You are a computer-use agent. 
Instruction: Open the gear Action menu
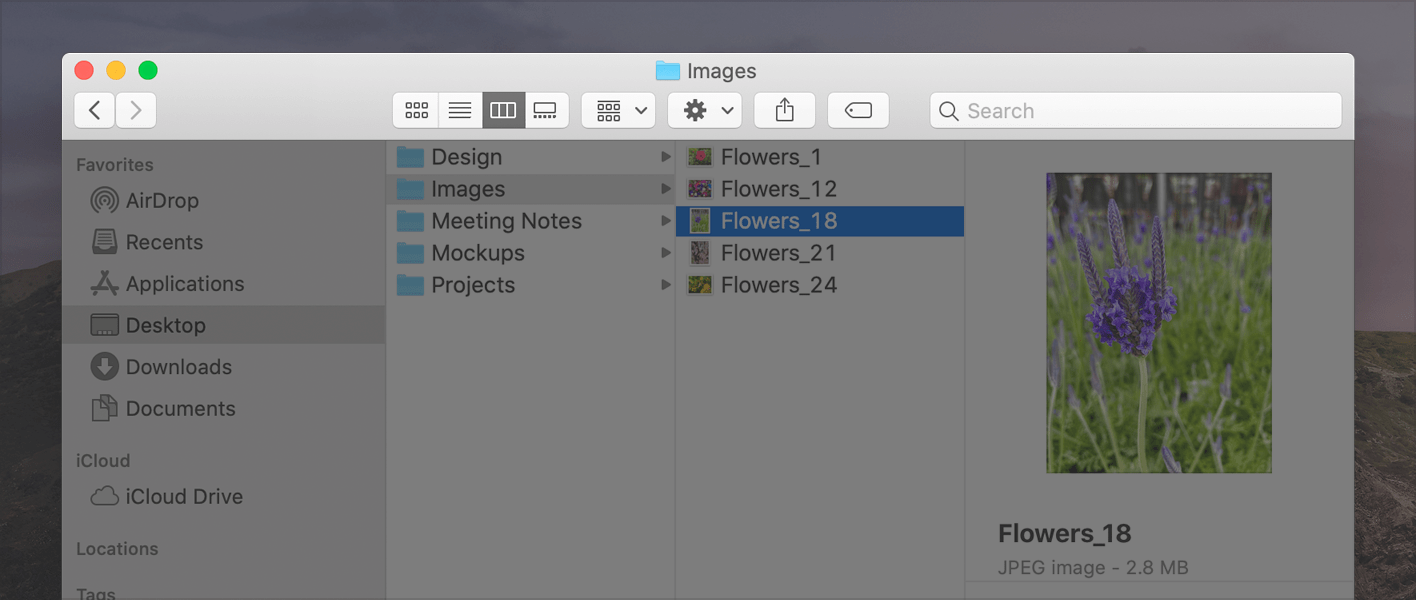coord(705,110)
